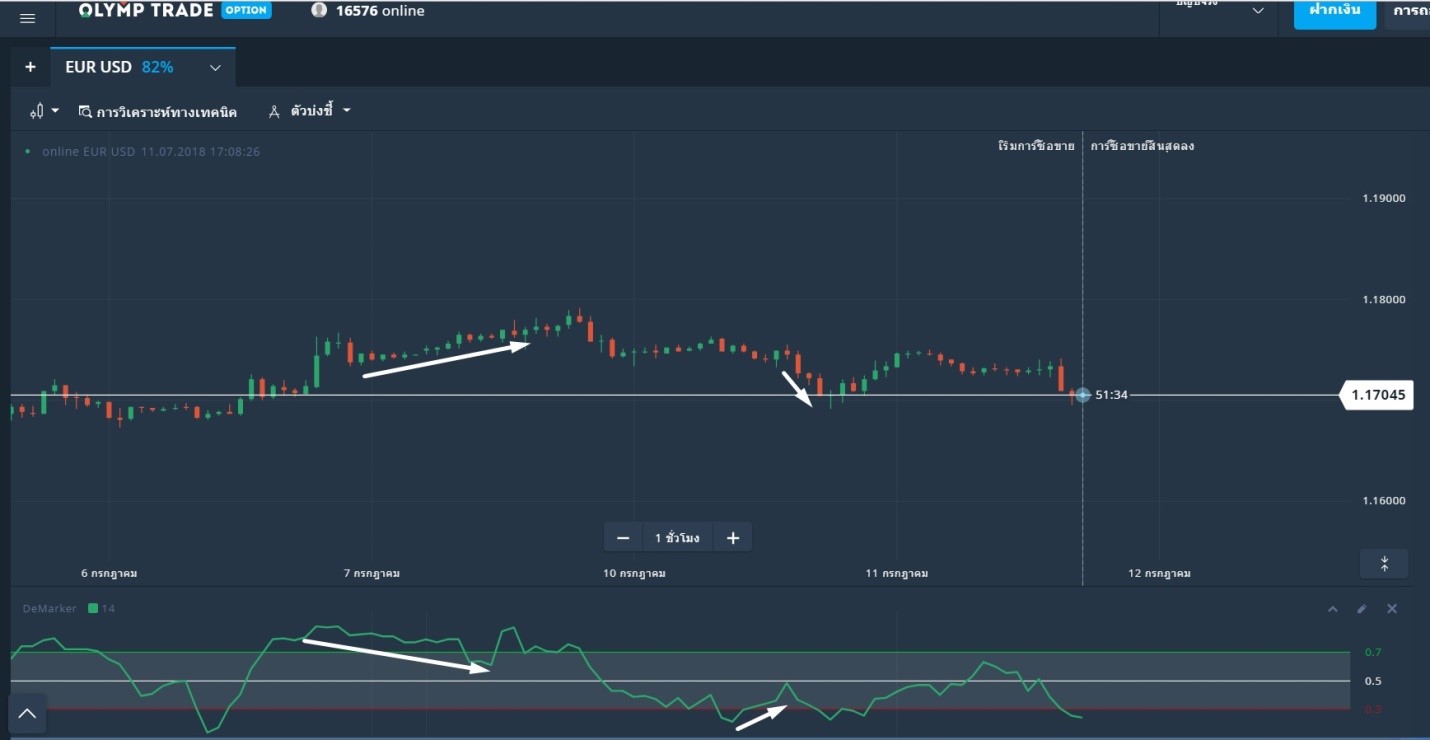Expand the account type dropdown chevron
Viewport: 1430px width, 740px height.
pyautogui.click(x=1258, y=11)
